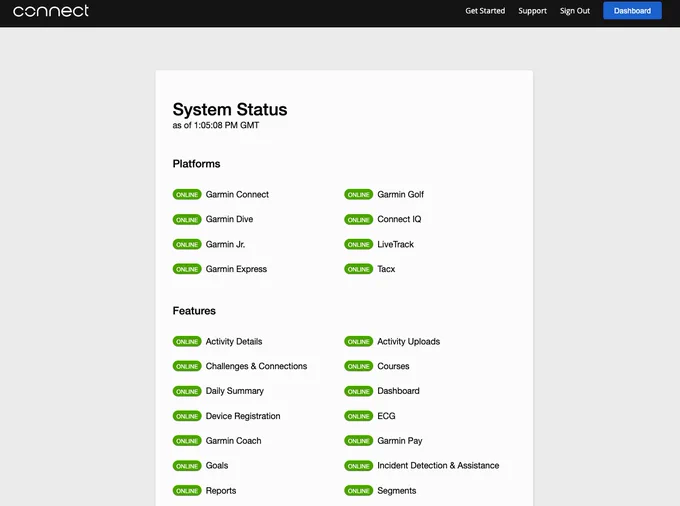Click ONLINE badge beside Garmin Connect
Image resolution: width=680 pixels, height=506 pixels.
pos(187,195)
